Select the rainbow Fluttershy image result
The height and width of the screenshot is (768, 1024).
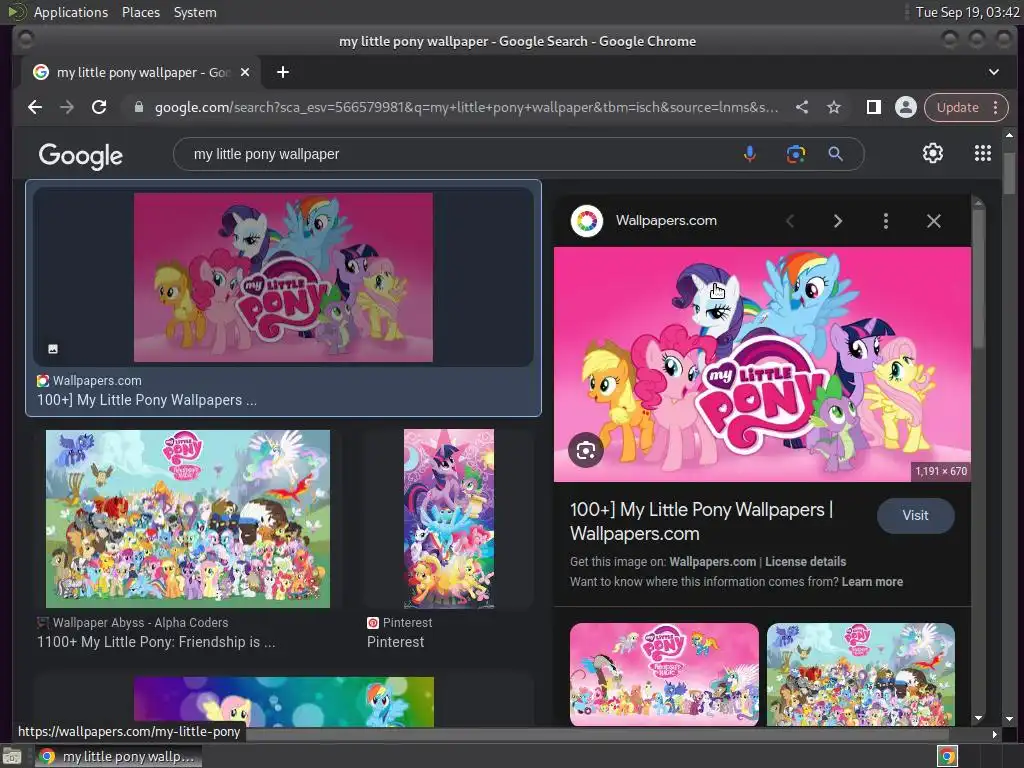point(283,701)
